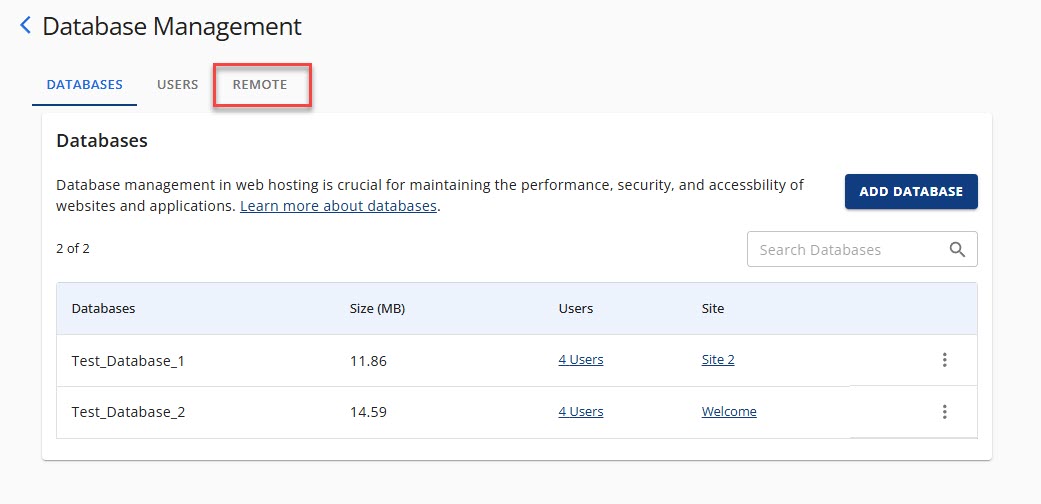Click the Databases column header
This screenshot has width=1041, height=504.
tap(103, 308)
